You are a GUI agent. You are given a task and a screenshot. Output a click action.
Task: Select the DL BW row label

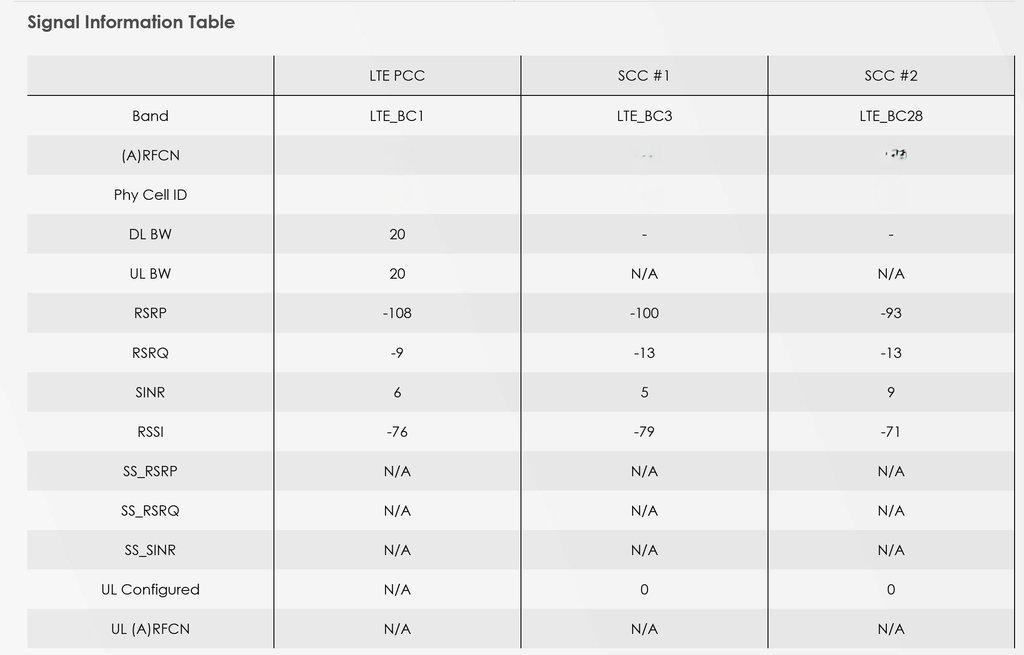coord(150,234)
